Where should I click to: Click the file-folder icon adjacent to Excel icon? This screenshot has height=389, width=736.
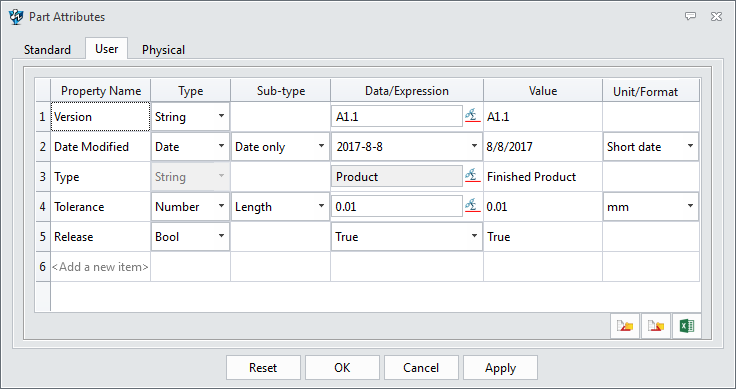[656, 326]
